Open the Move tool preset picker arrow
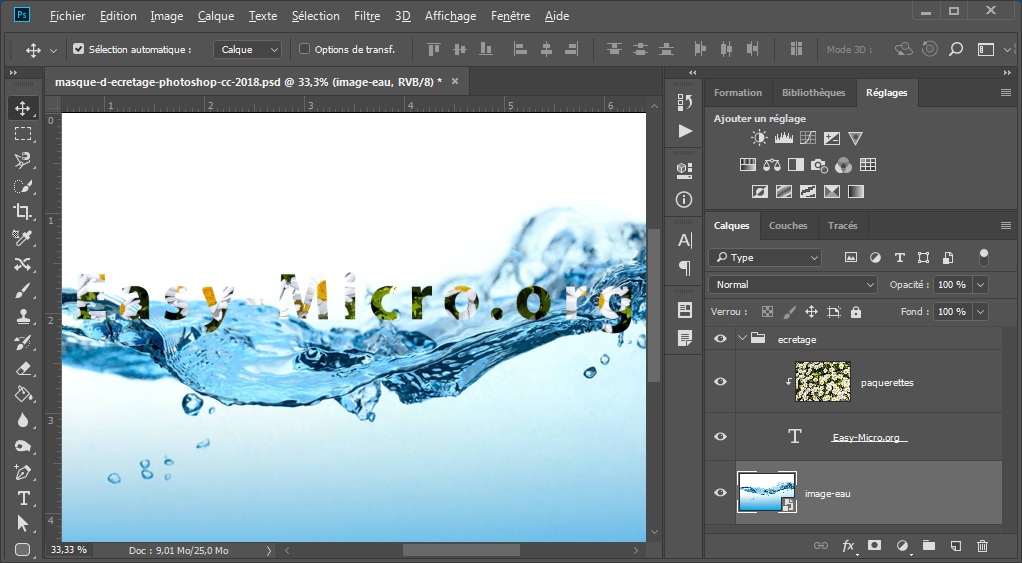1022x563 pixels. click(x=53, y=50)
